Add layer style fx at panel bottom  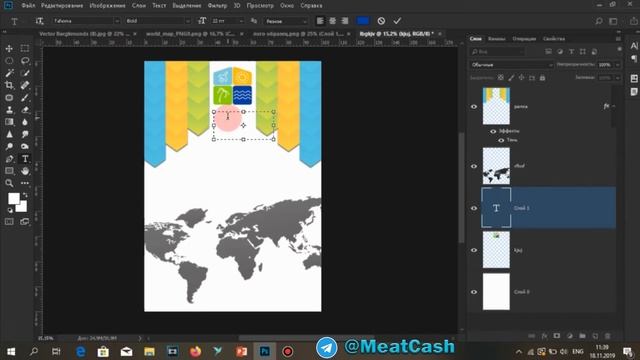(x=544, y=336)
